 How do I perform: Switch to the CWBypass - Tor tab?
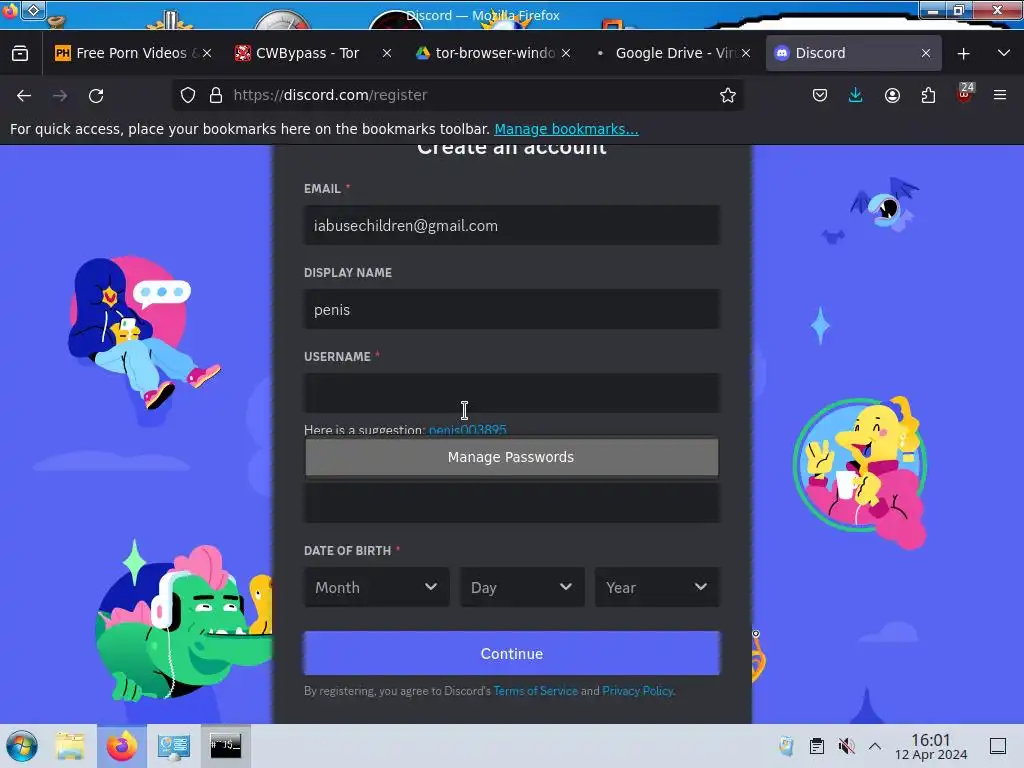coord(307,53)
